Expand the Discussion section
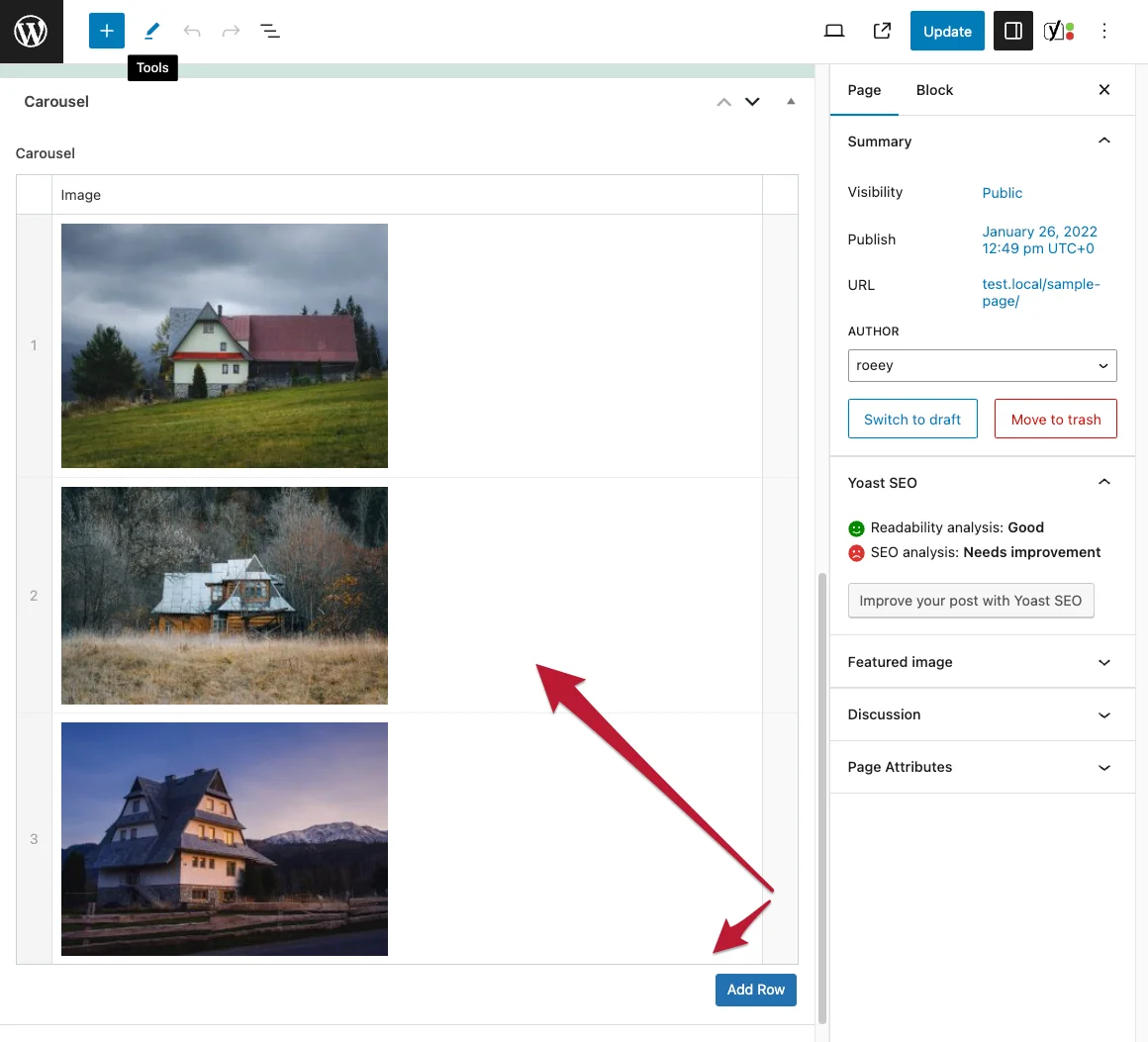The width and height of the screenshot is (1148, 1042). (982, 714)
